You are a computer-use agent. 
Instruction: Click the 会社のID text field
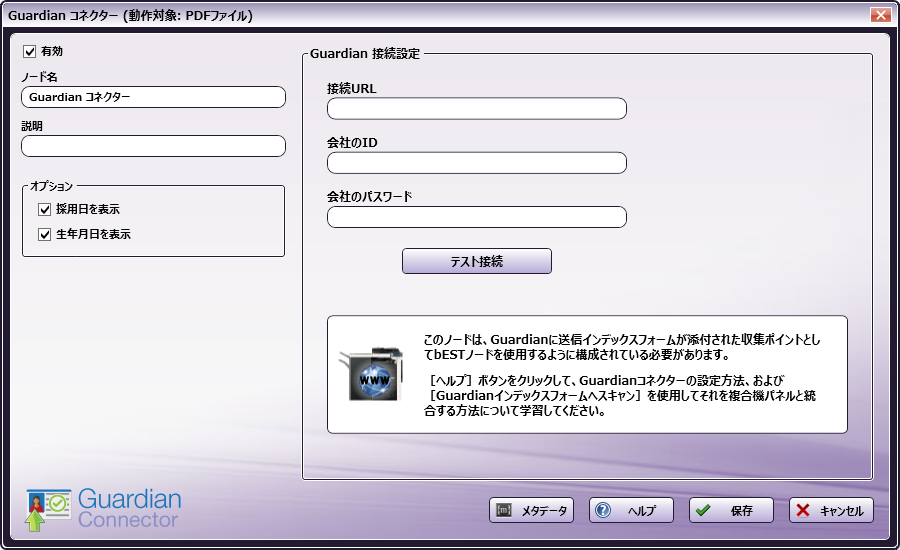pos(476,163)
